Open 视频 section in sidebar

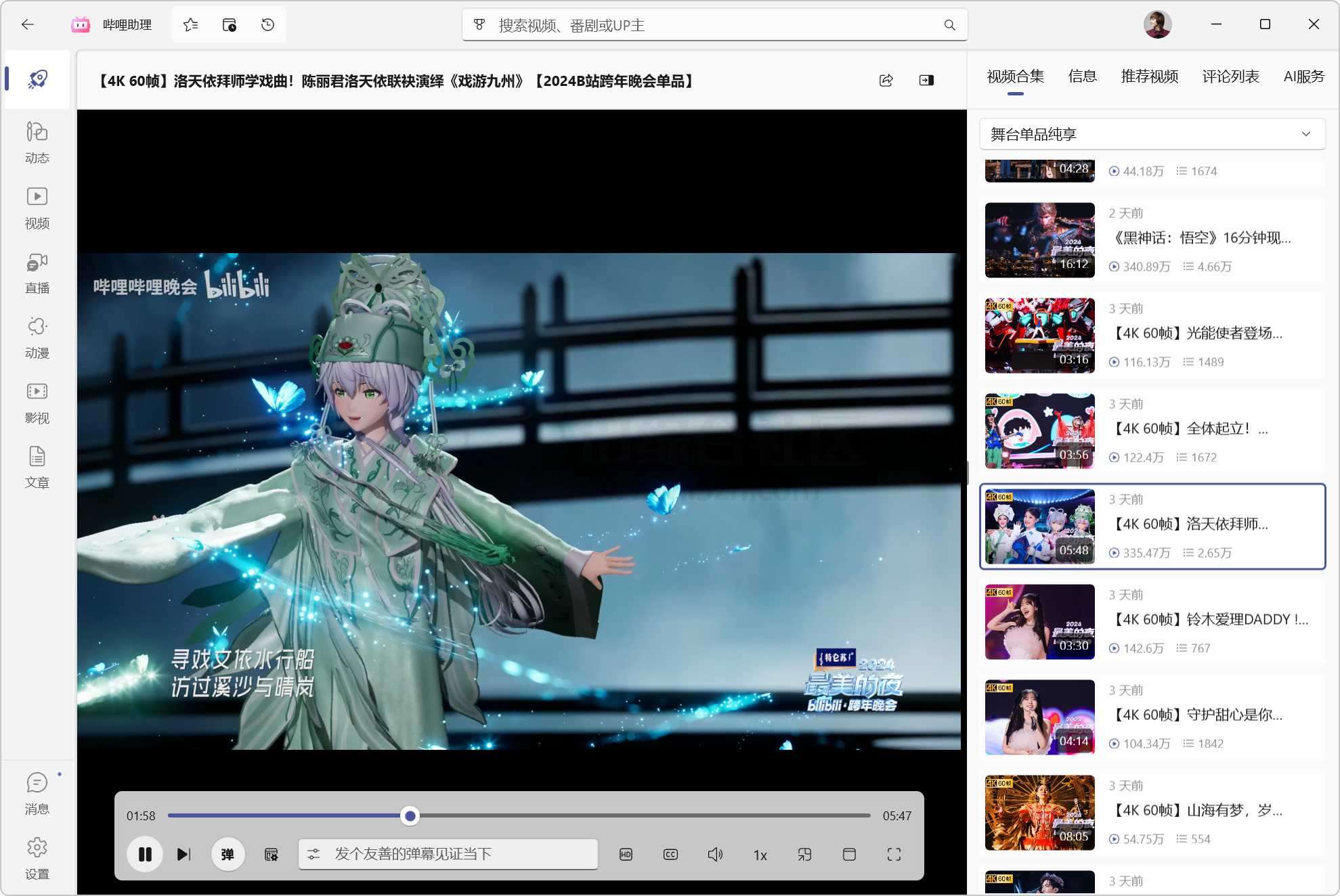37,208
